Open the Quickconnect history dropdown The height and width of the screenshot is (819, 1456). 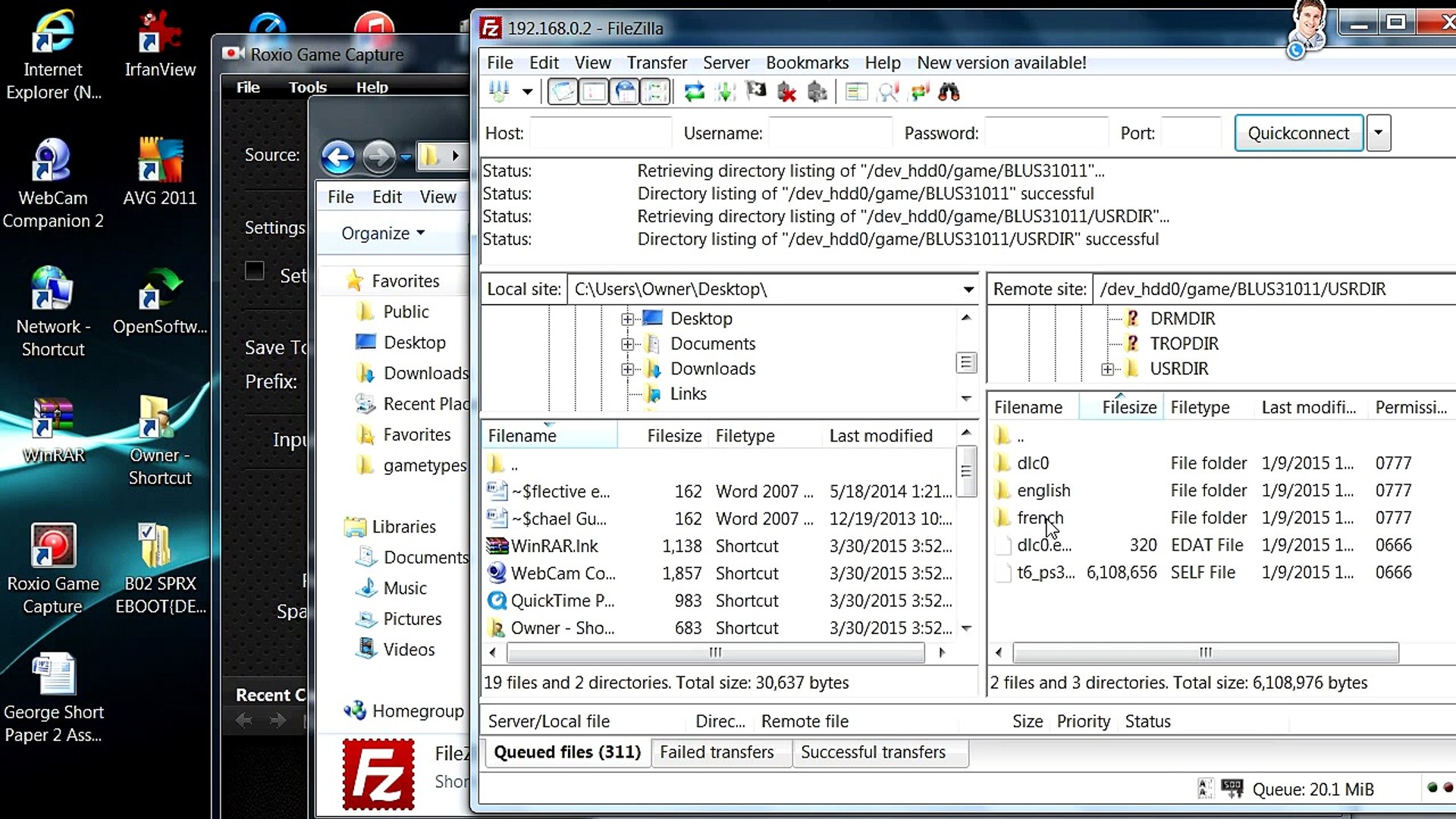[1378, 133]
